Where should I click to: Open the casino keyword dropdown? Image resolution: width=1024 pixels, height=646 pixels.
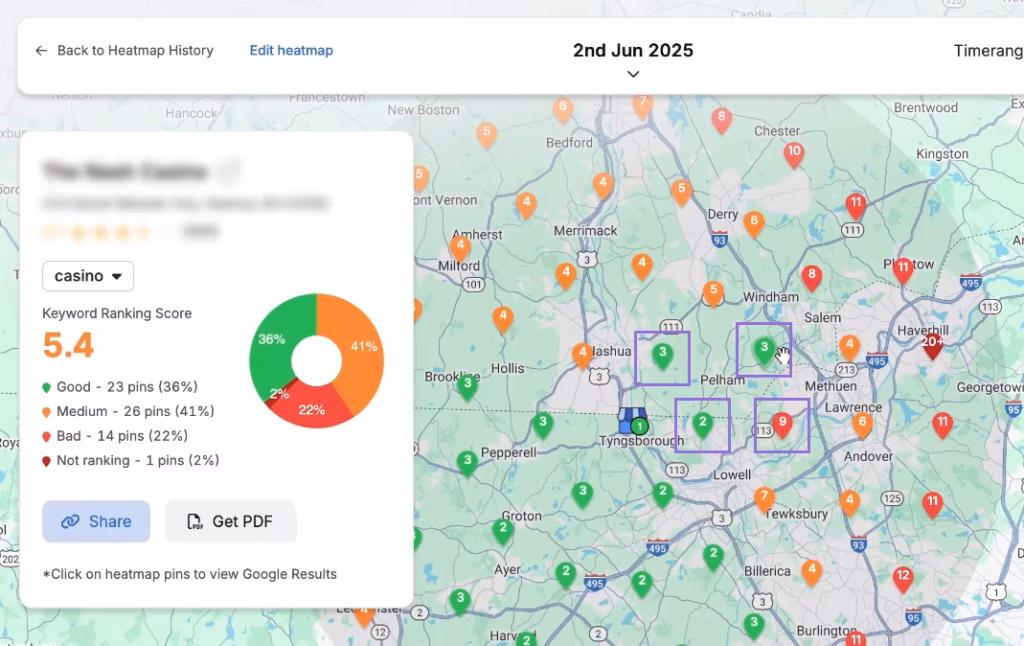[x=87, y=276]
